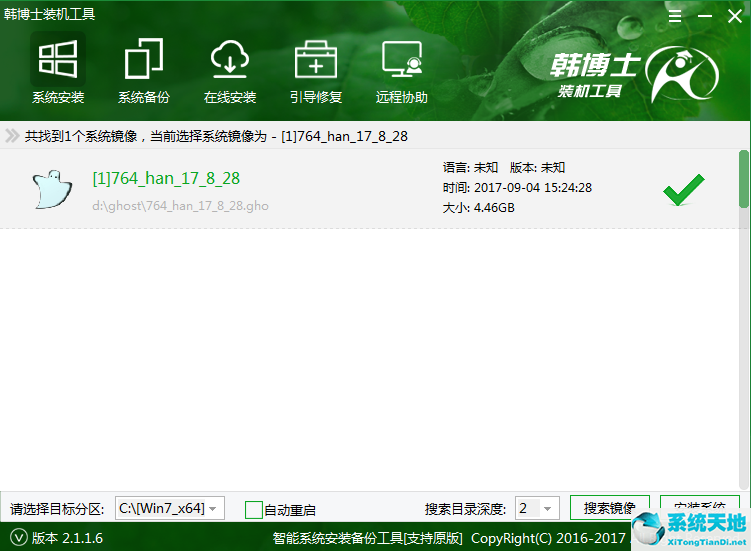Open the 系统安装 system install tab
Image resolution: width=751 pixels, height=551 pixels.
[x=58, y=69]
